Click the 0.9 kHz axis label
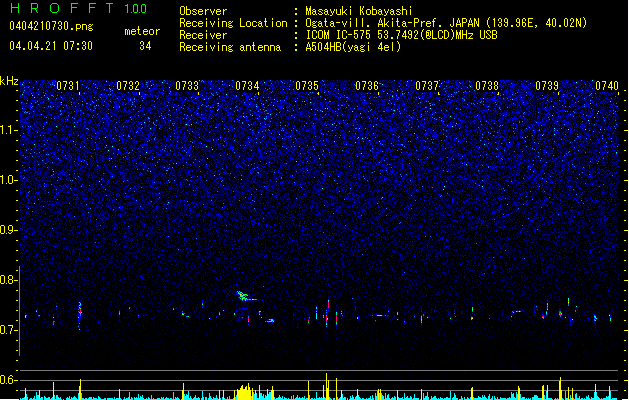Screen dimensions: 629x400 (9, 230)
